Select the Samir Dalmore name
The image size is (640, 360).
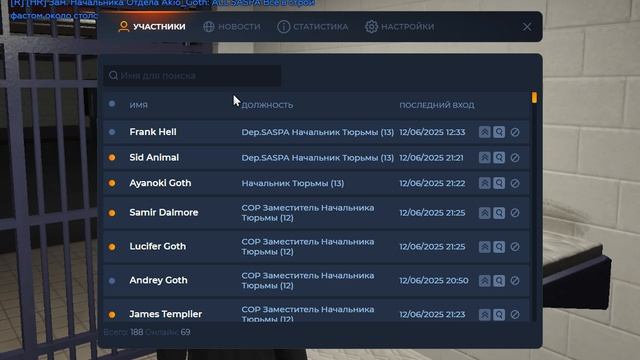[164, 212]
